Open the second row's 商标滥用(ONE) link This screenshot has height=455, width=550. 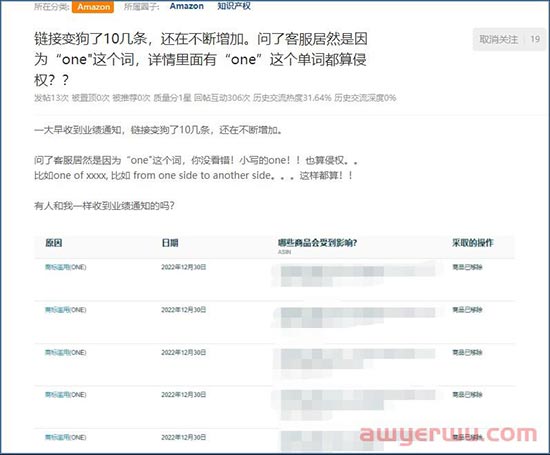(x=66, y=310)
